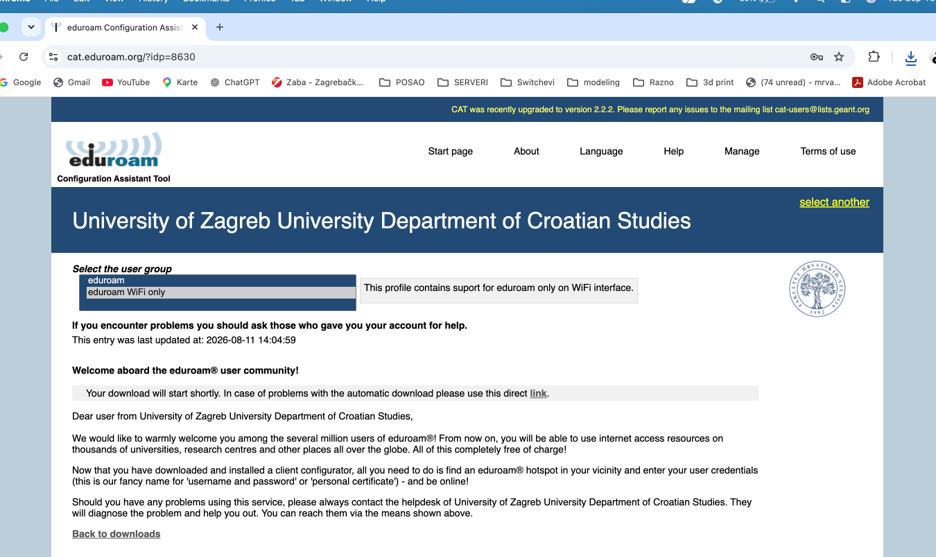Open the Manage menu item

click(741, 152)
